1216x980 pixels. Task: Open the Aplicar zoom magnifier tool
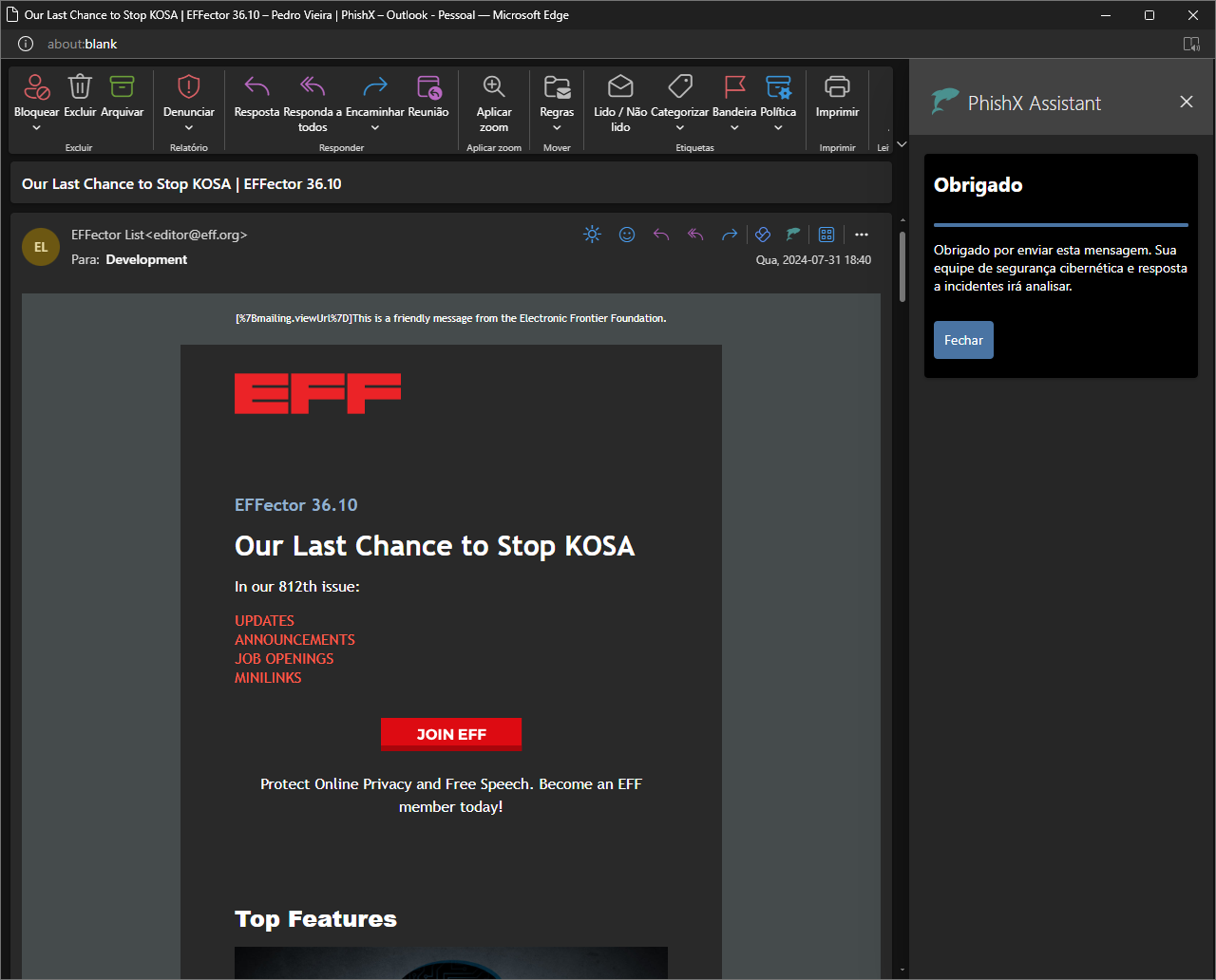click(x=494, y=86)
